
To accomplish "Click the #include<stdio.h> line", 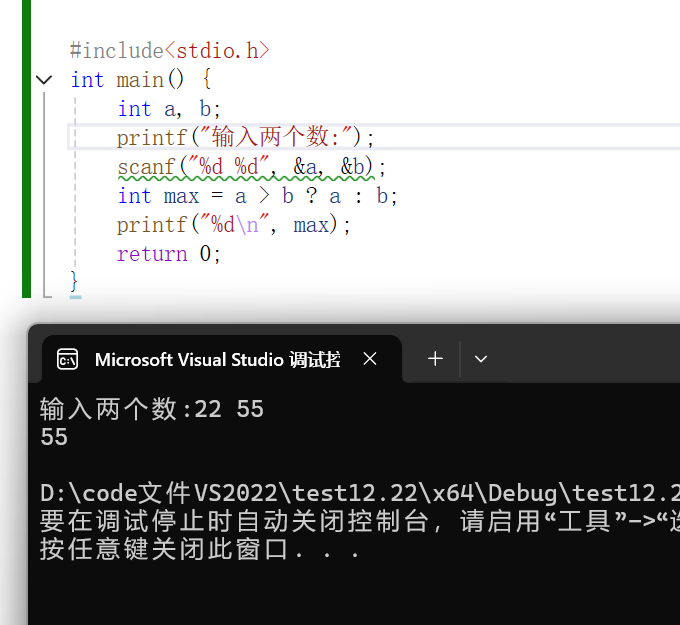I will (x=170, y=51).
